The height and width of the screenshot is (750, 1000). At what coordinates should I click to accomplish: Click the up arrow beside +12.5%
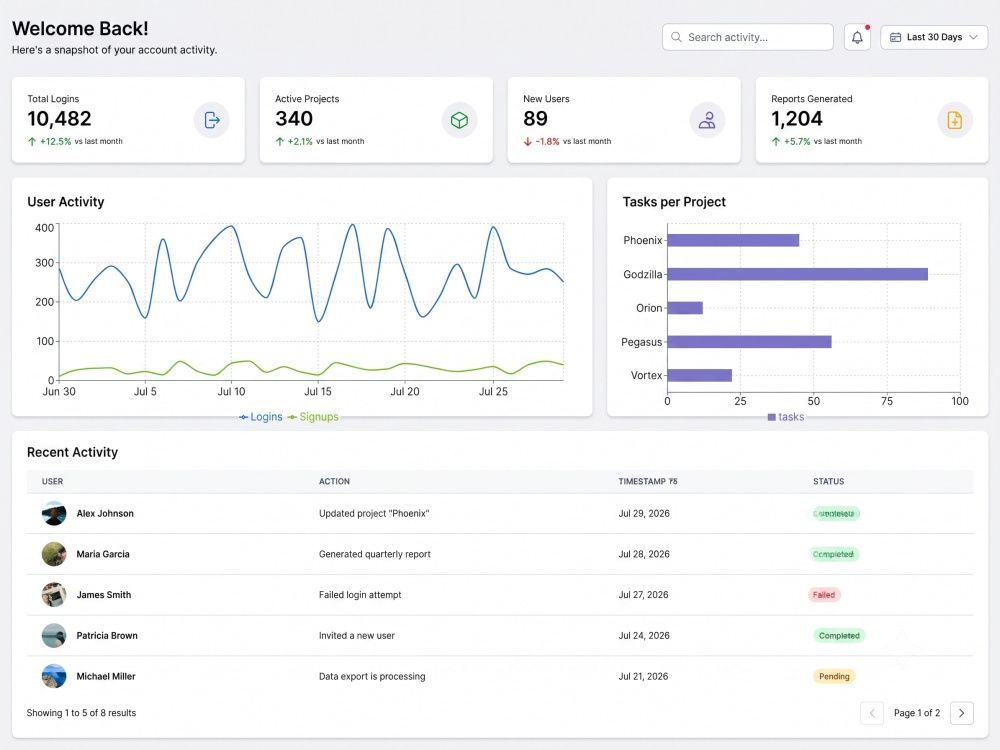32,142
